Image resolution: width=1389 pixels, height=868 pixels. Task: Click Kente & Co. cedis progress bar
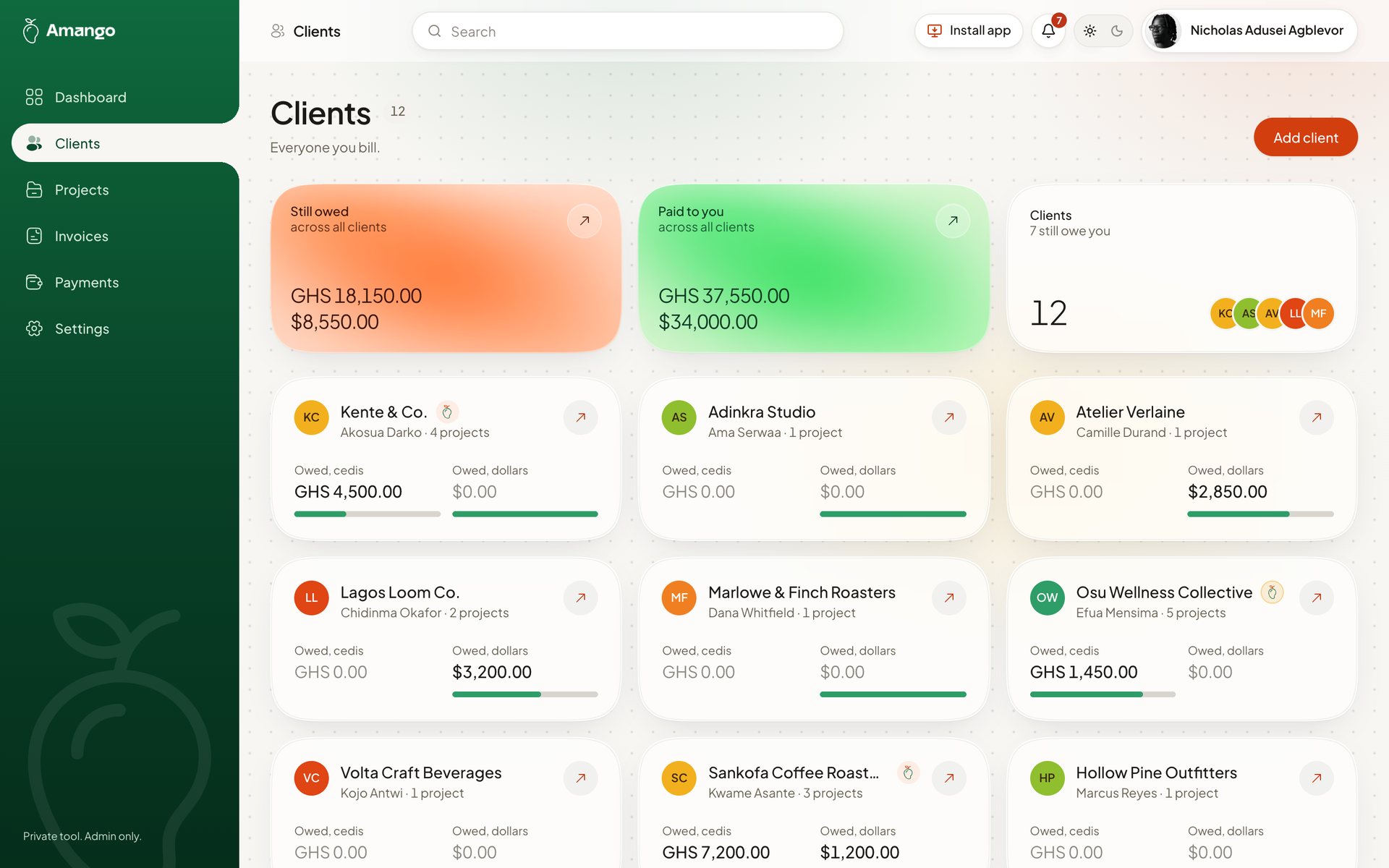[x=368, y=514]
